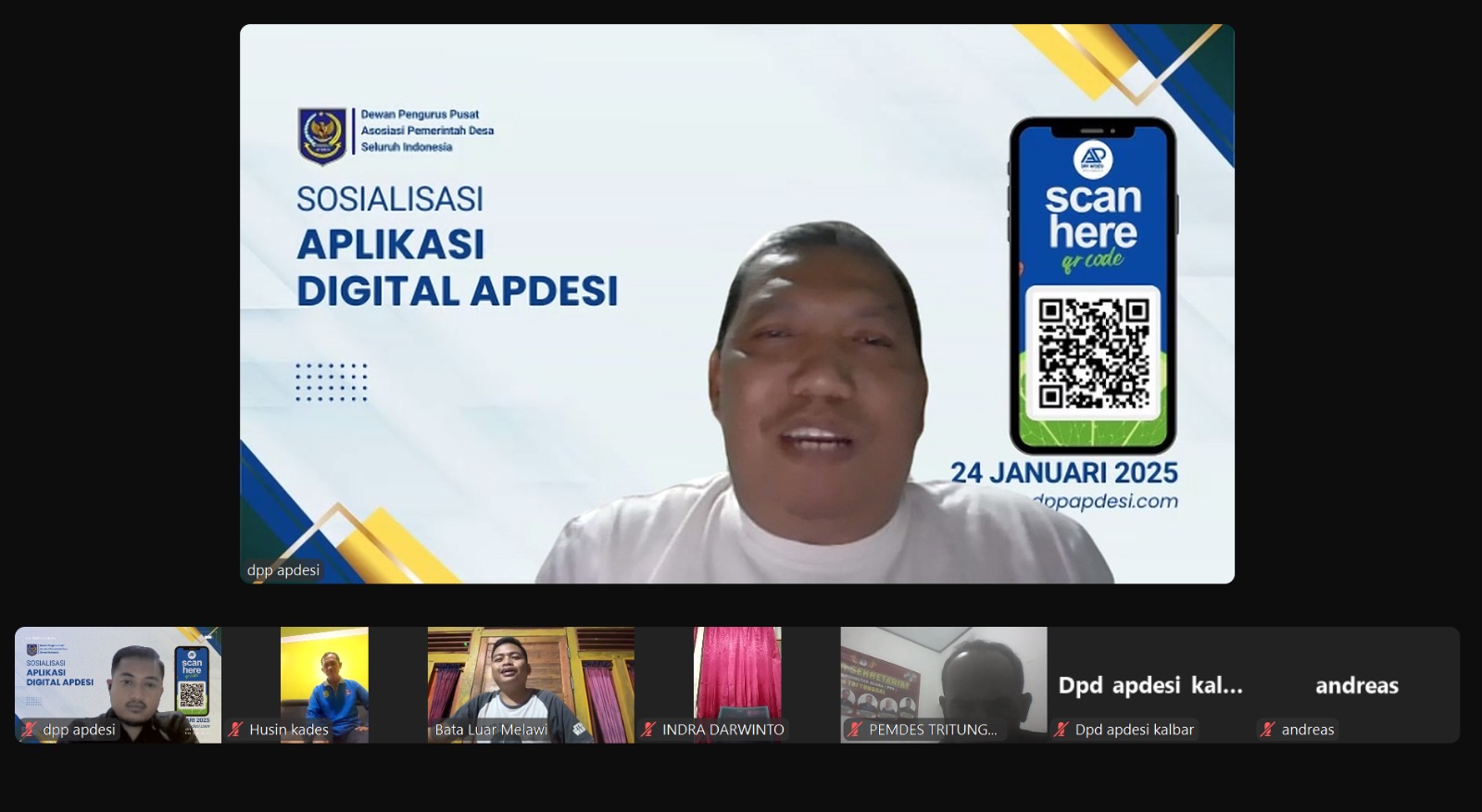Click the 'Dpd apdesi kalbar' name label

(x=1135, y=730)
